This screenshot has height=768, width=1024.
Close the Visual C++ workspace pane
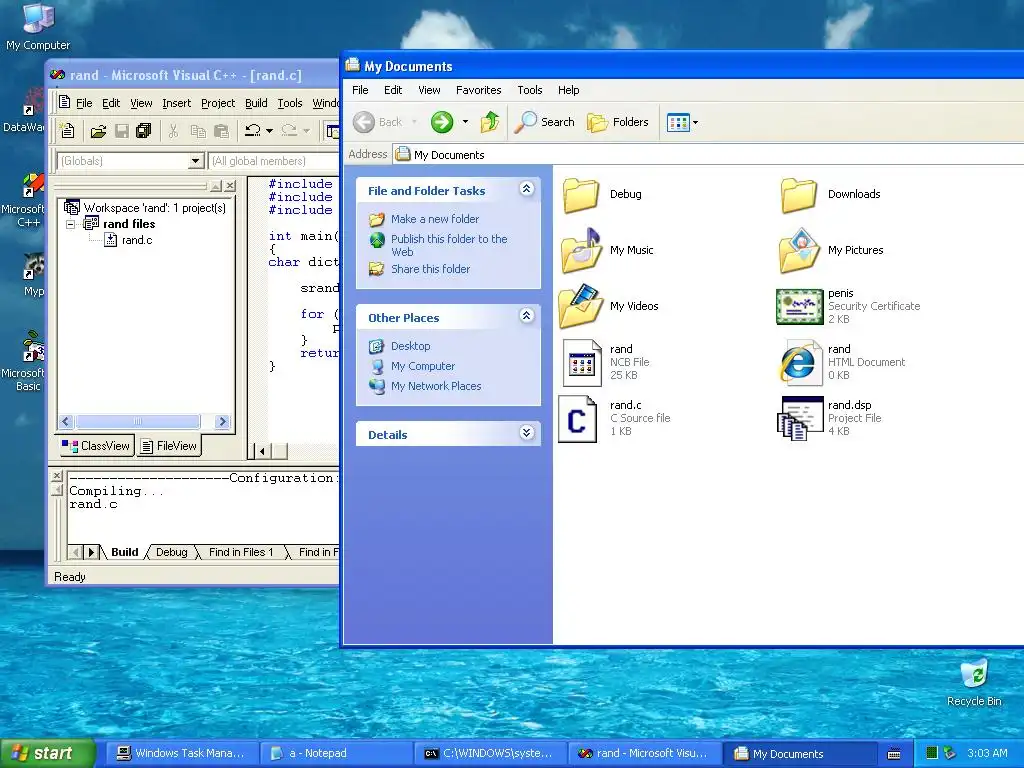230,186
